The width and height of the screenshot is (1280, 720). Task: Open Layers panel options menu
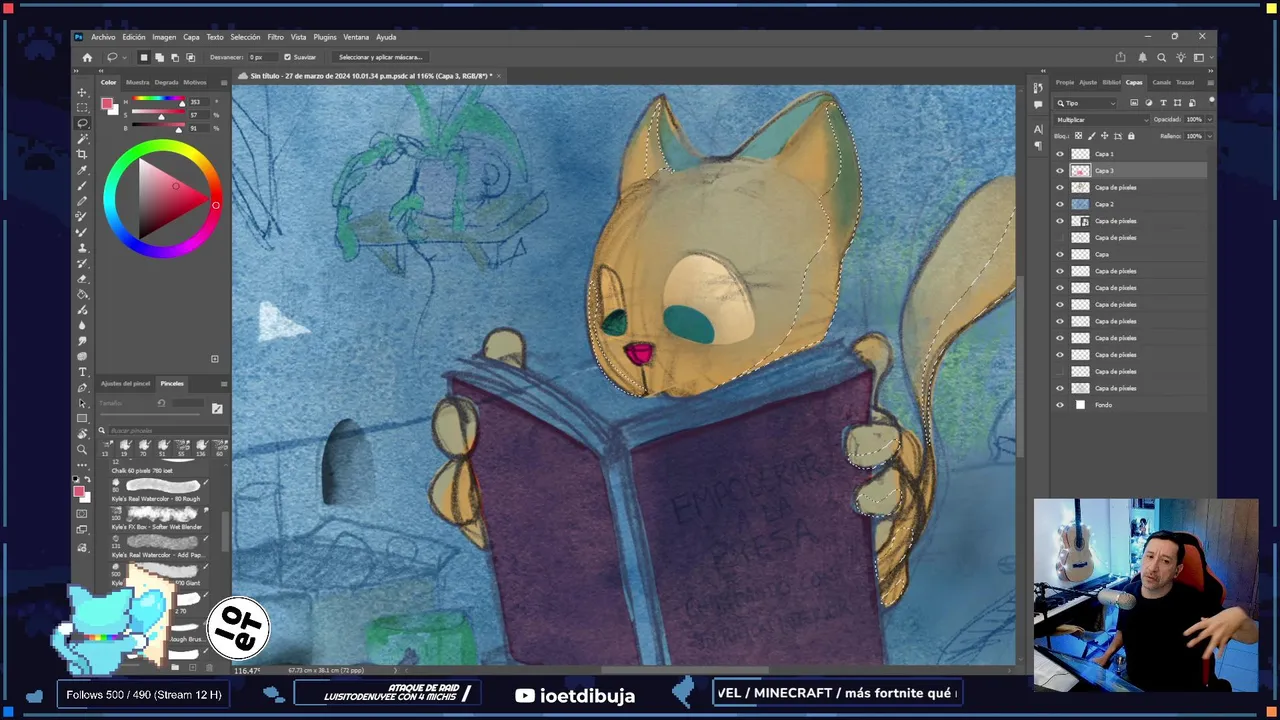pyautogui.click(x=1210, y=82)
